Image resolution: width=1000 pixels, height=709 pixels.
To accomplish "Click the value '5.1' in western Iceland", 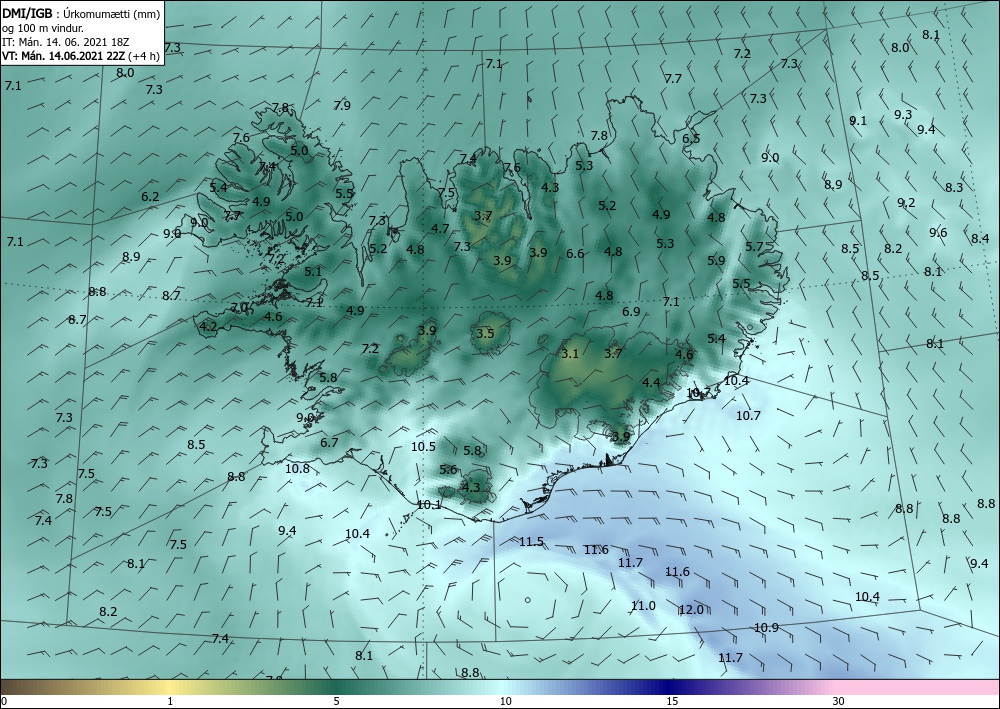I will click(313, 272).
